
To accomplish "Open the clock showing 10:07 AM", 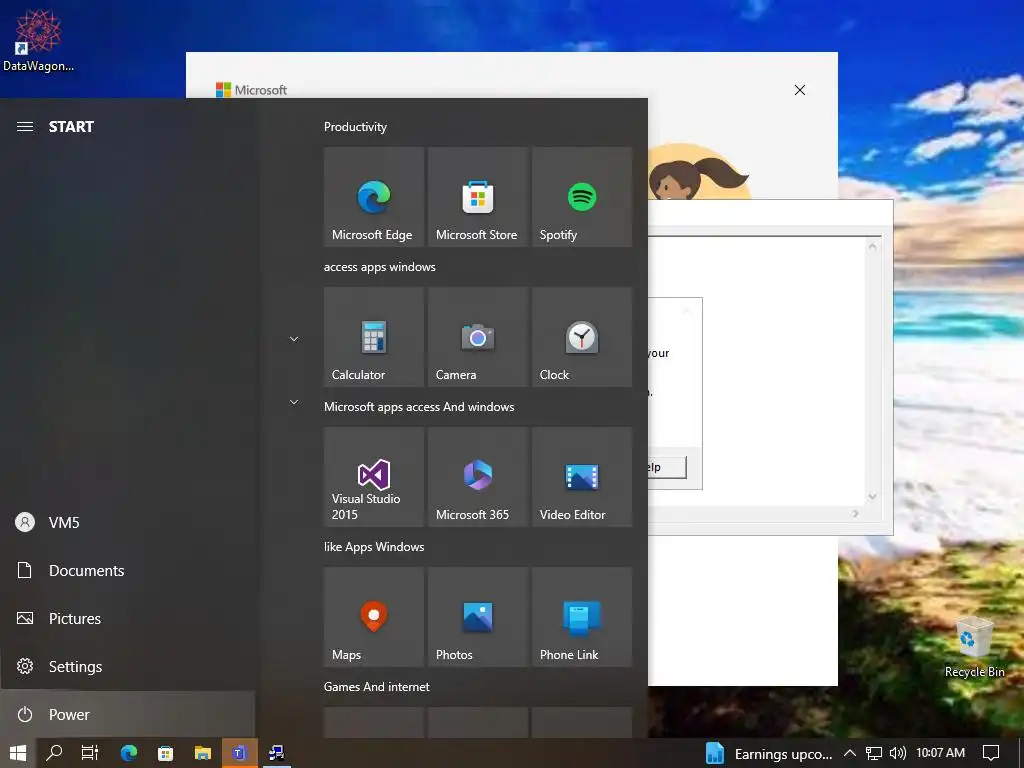I will pos(940,753).
